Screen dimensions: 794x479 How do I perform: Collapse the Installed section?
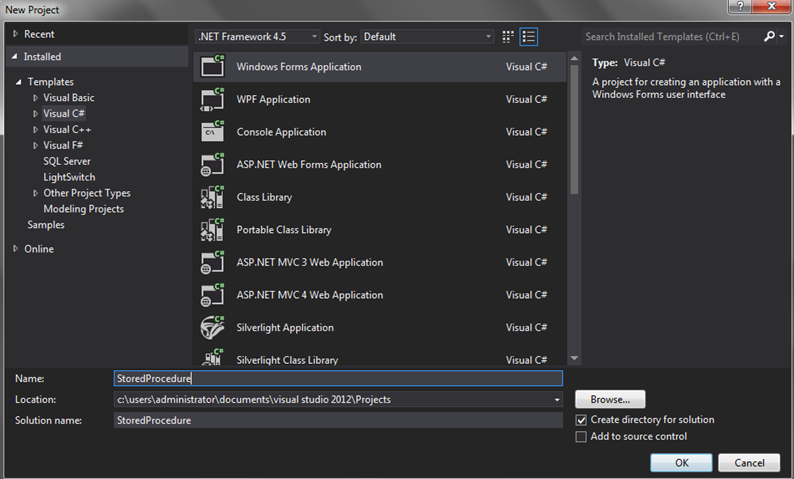(x=15, y=57)
